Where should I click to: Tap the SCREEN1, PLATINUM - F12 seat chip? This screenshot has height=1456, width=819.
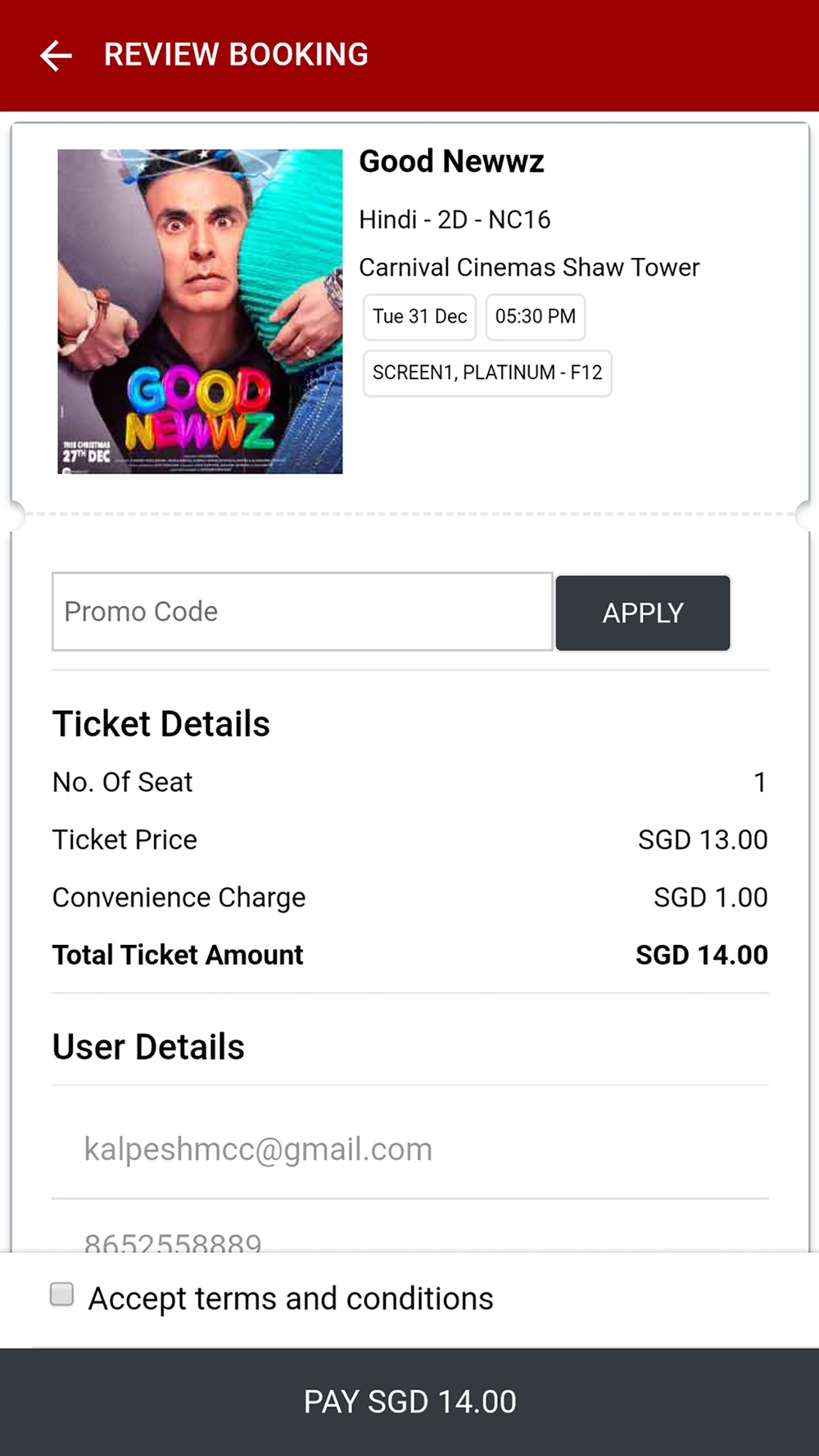(487, 373)
